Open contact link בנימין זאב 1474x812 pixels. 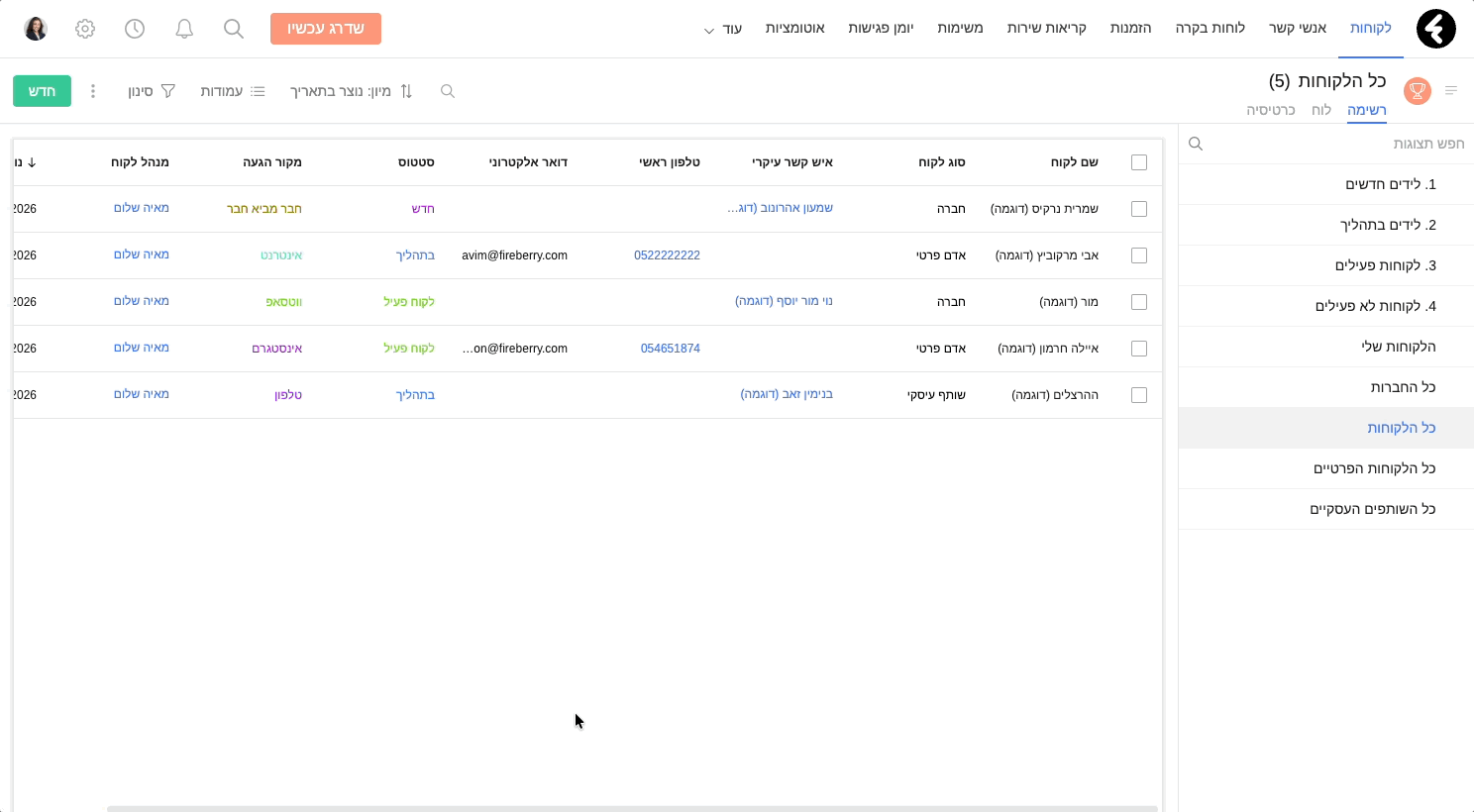click(787, 394)
